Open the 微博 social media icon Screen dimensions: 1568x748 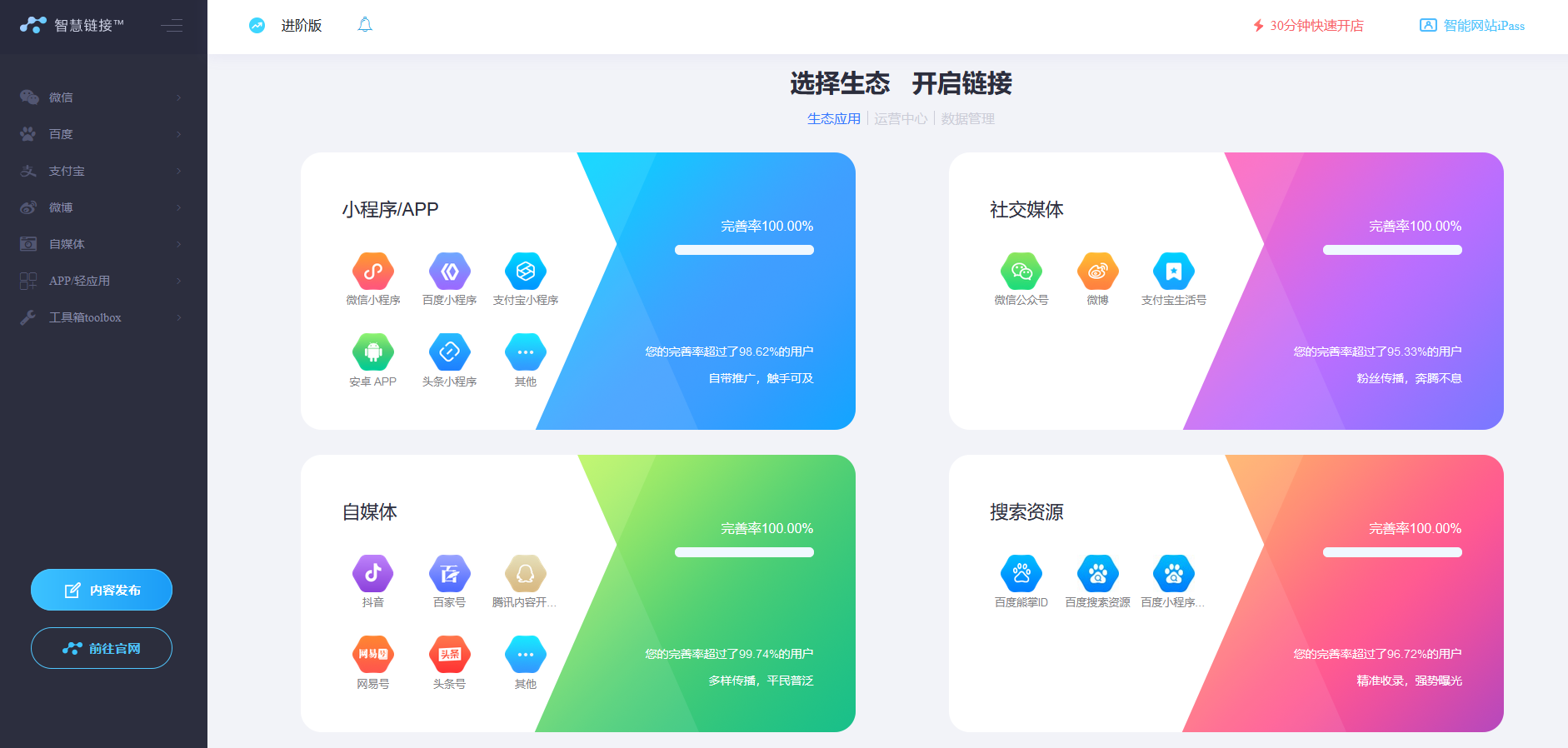point(1098,272)
